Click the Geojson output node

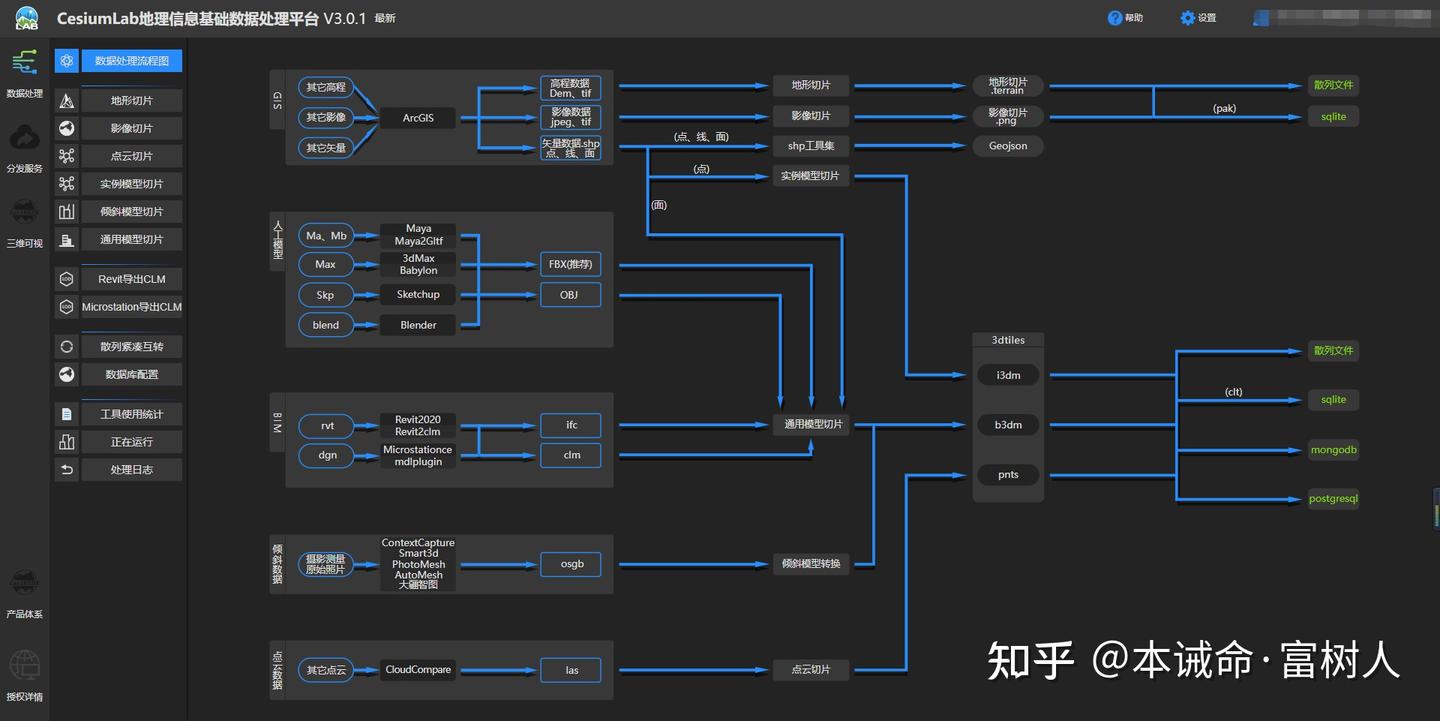[1008, 146]
